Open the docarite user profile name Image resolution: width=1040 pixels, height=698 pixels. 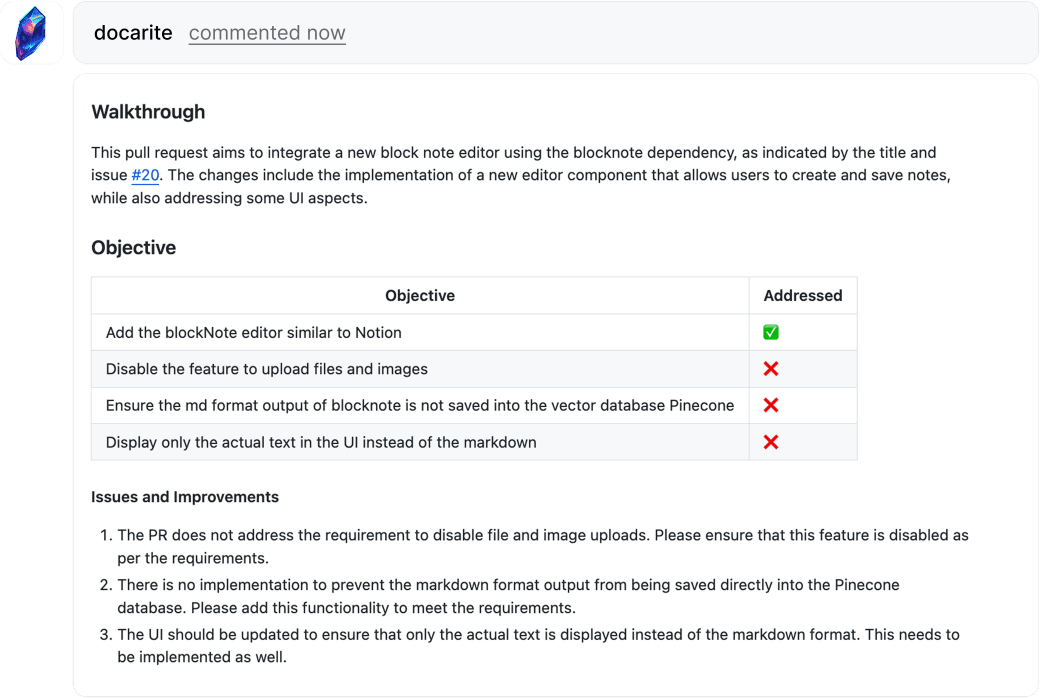pyautogui.click(x=134, y=33)
